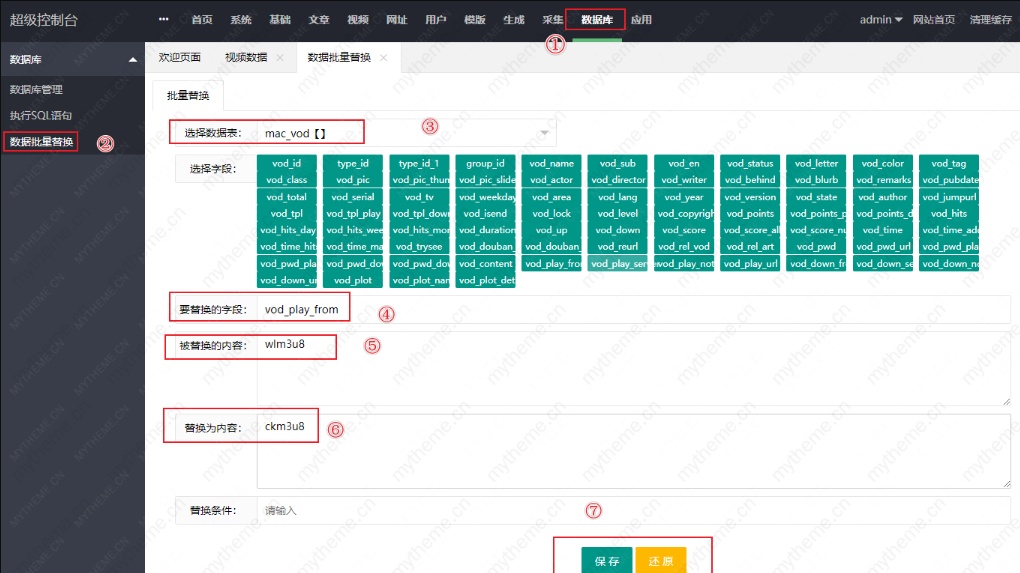Open the 数据库 top menu
The width and height of the screenshot is (1020, 573).
click(596, 20)
